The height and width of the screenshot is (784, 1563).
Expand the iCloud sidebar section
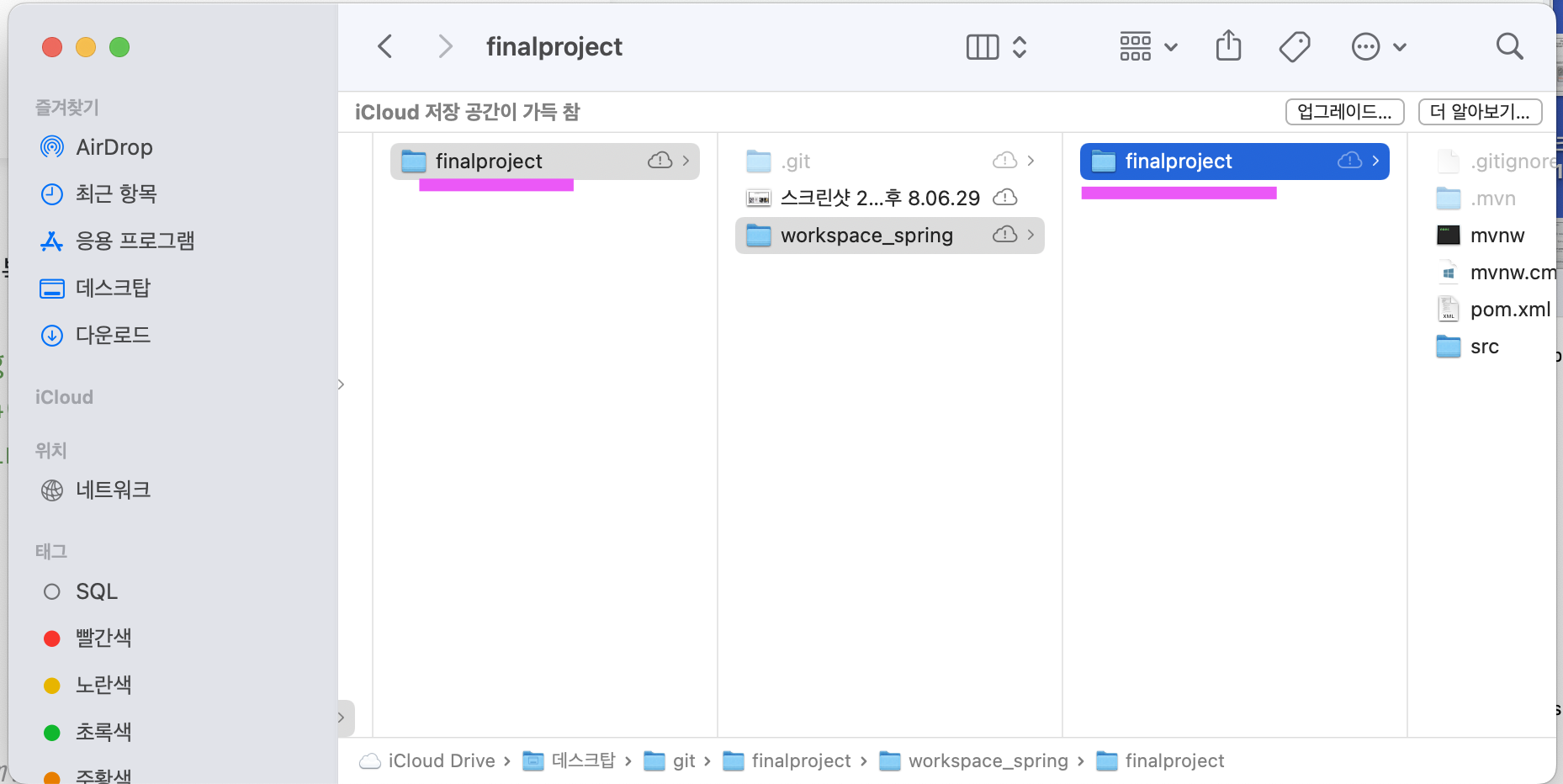64,397
